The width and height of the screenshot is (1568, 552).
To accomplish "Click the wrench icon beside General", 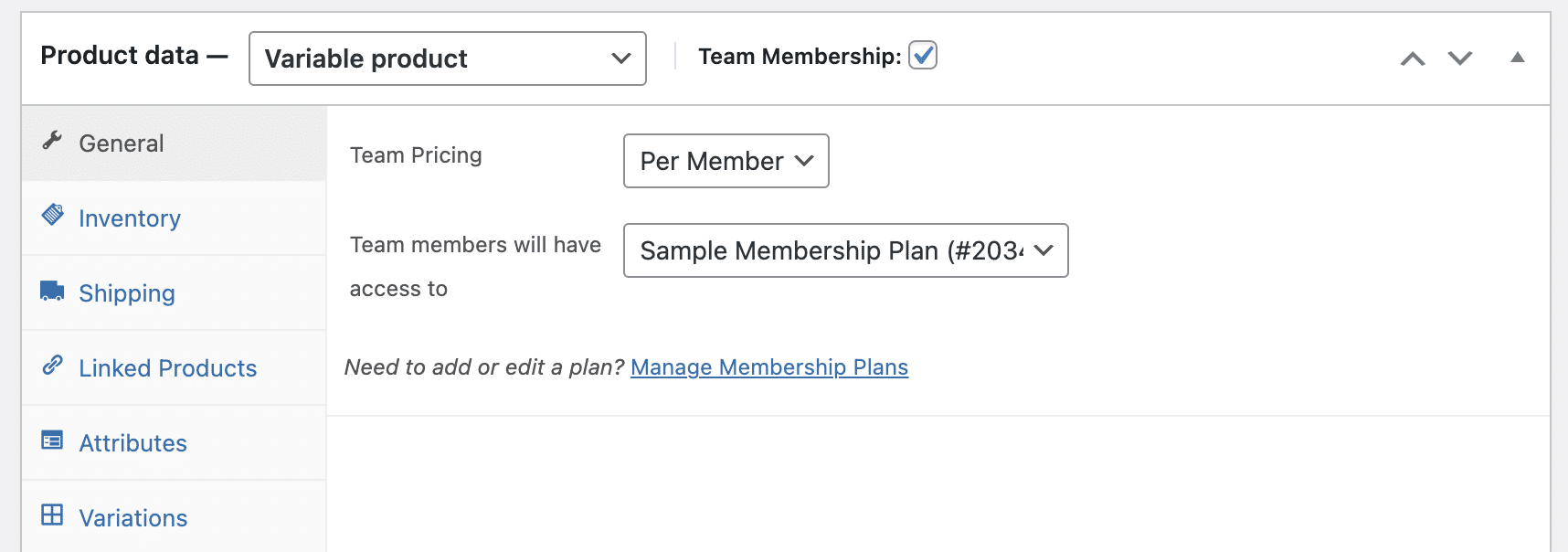I will point(54,141).
